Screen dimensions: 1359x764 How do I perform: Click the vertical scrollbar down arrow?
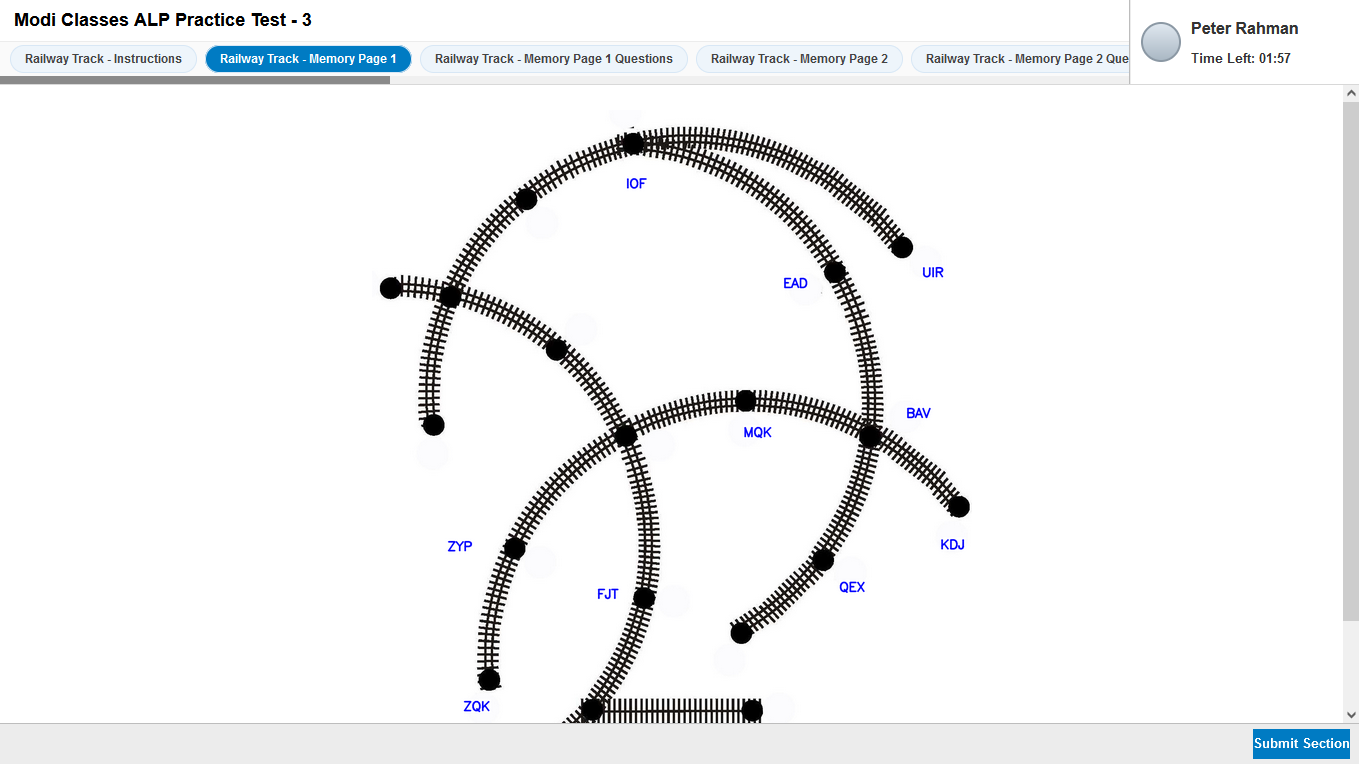point(1351,715)
